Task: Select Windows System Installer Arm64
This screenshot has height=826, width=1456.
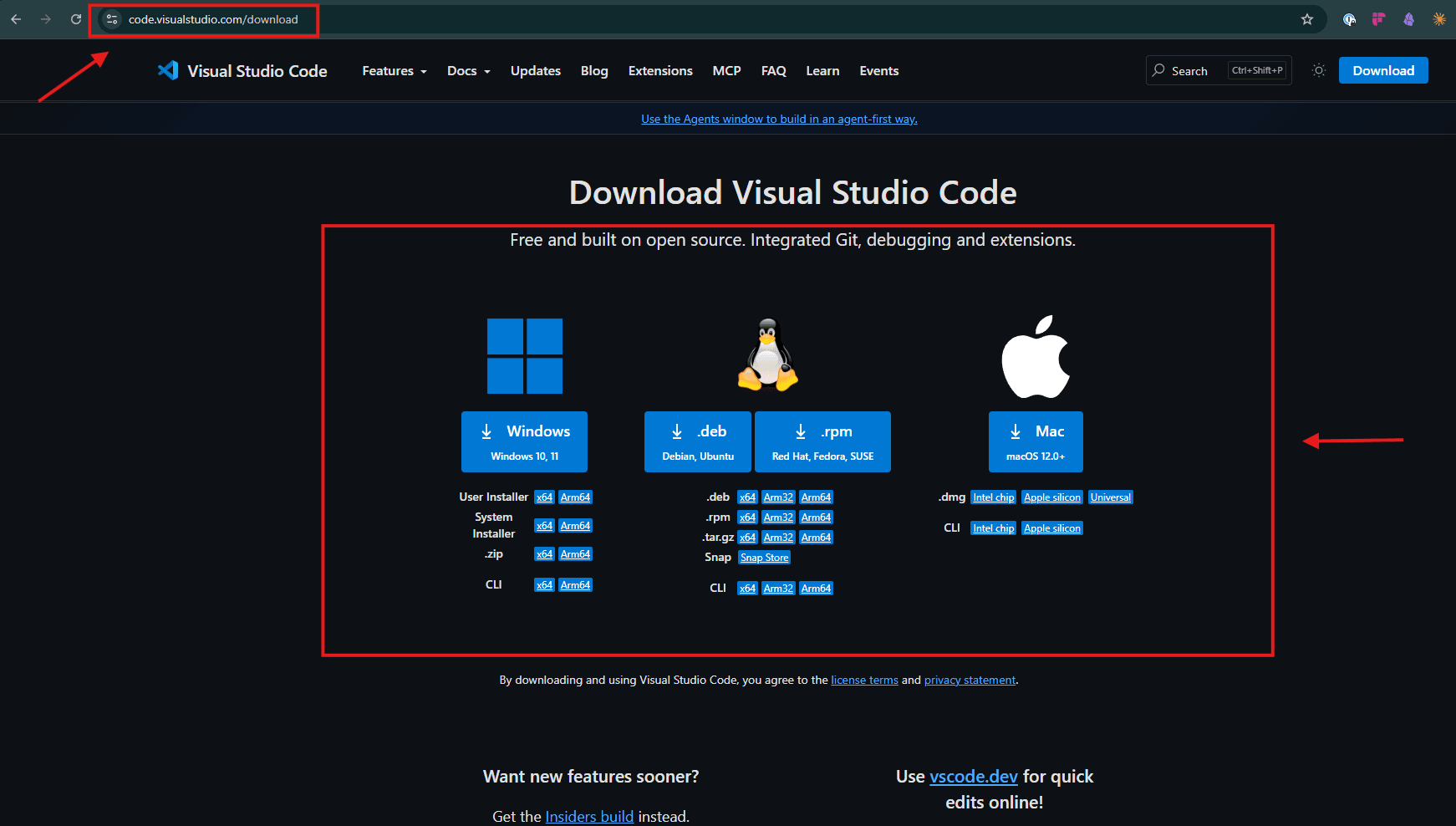Action: coord(575,526)
